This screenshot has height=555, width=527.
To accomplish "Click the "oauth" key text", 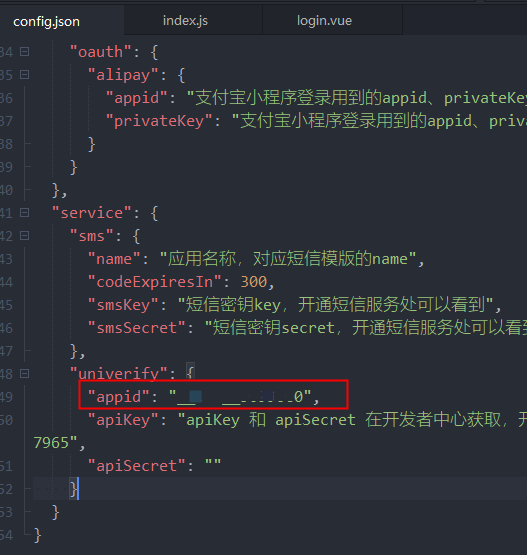I will pos(101,52).
